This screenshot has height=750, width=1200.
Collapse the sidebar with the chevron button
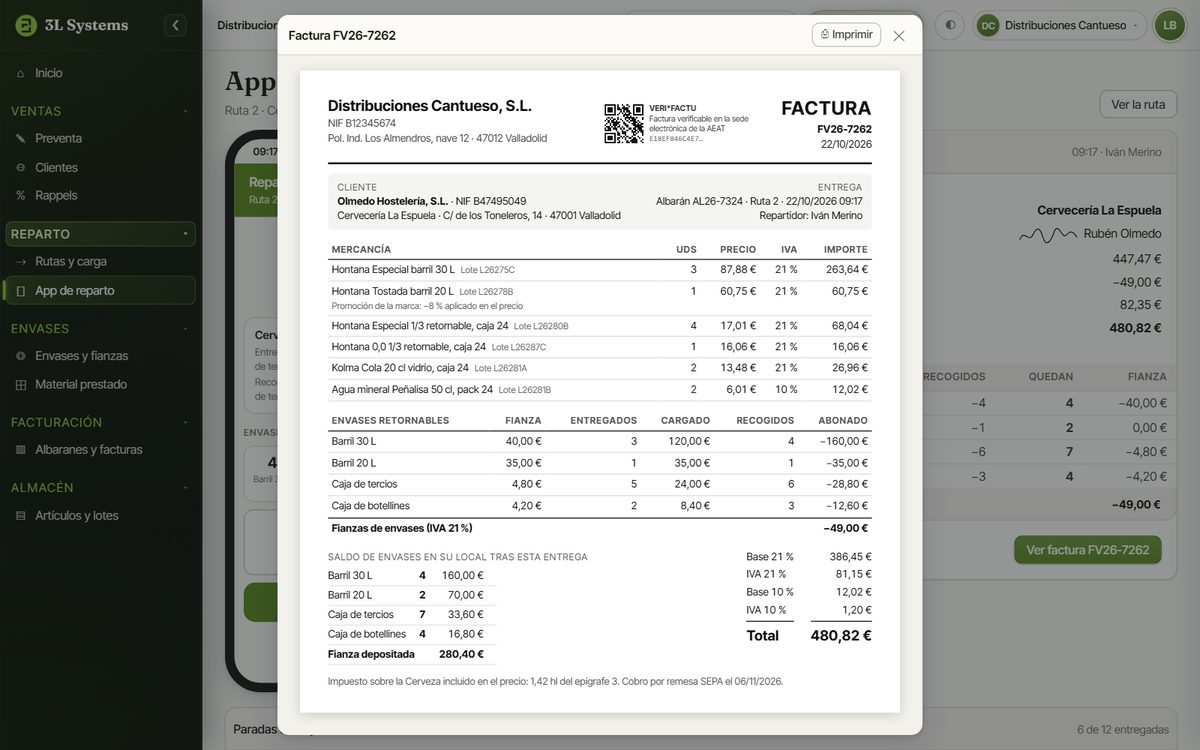click(176, 26)
